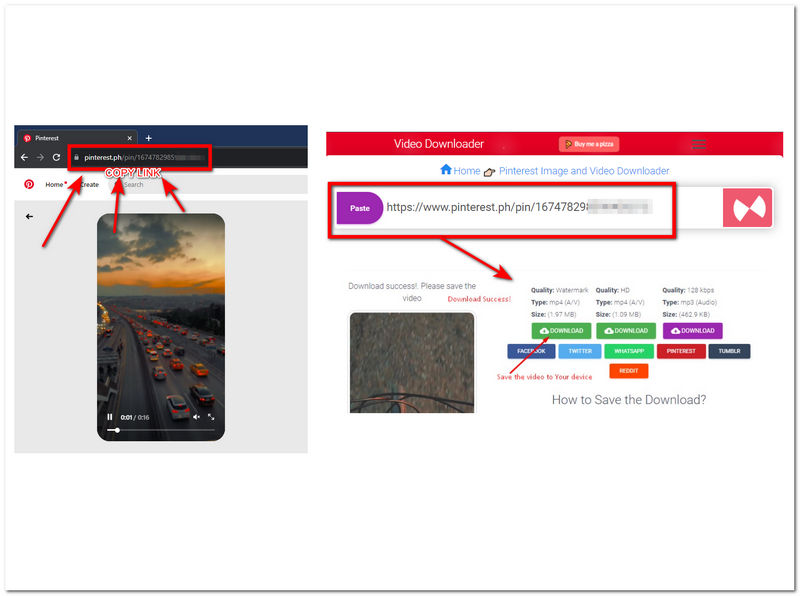Seek using the video progress bar

160,430
